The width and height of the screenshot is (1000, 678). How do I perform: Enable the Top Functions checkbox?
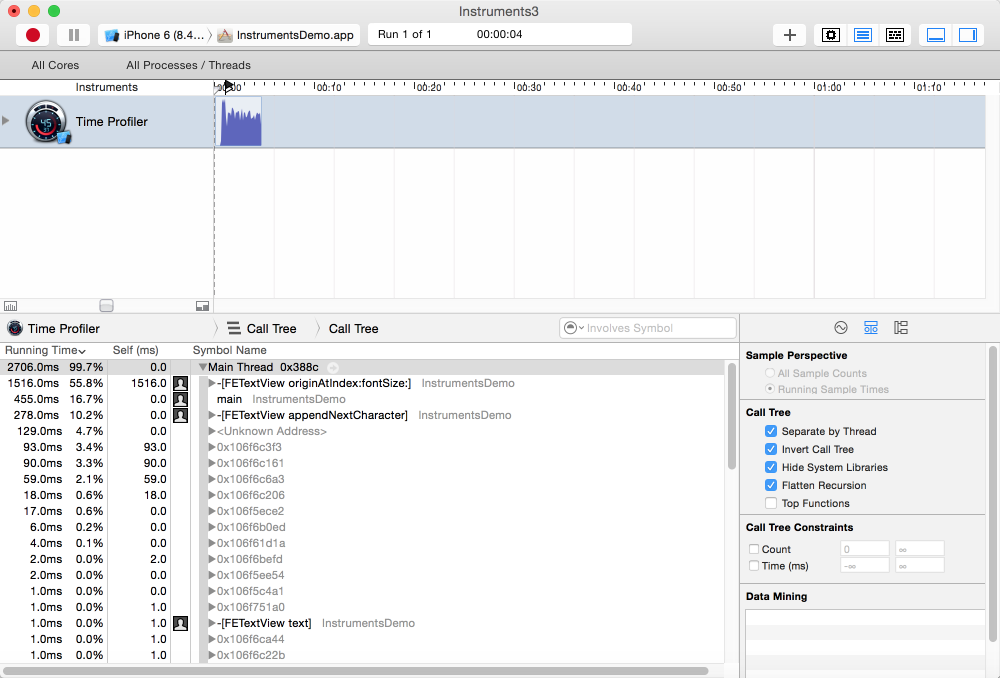click(771, 503)
